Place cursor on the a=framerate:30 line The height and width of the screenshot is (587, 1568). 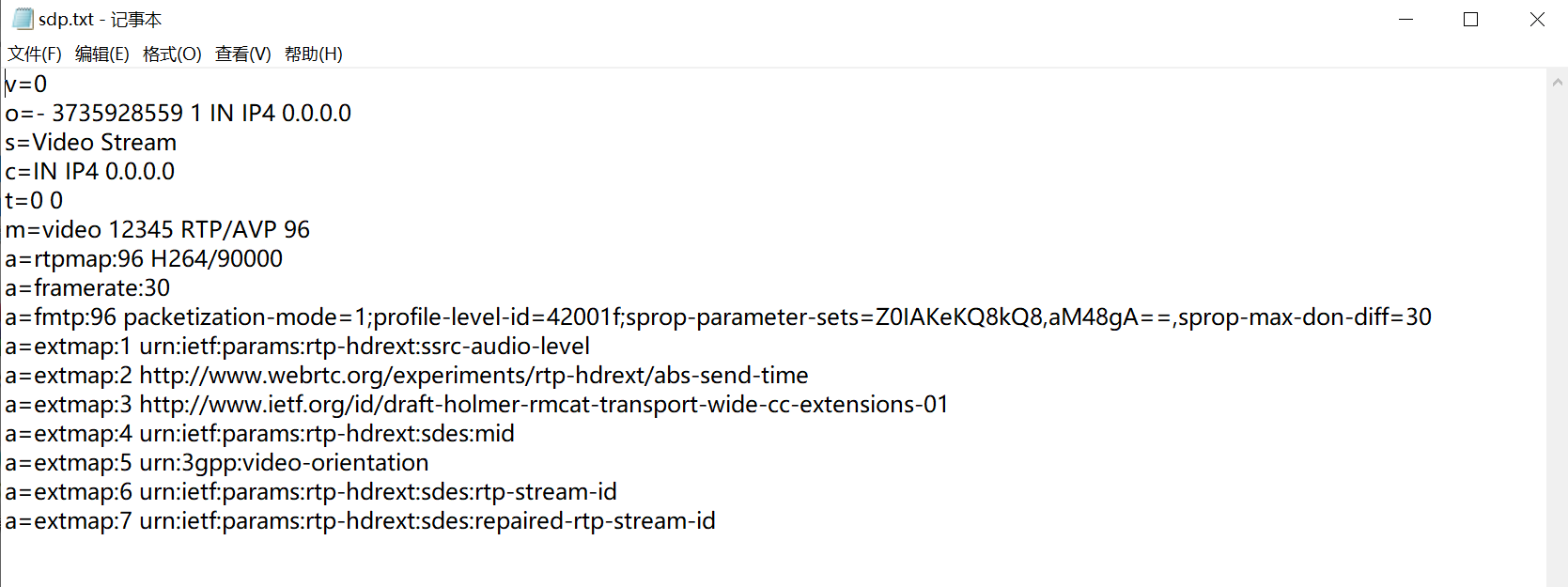pos(87,287)
